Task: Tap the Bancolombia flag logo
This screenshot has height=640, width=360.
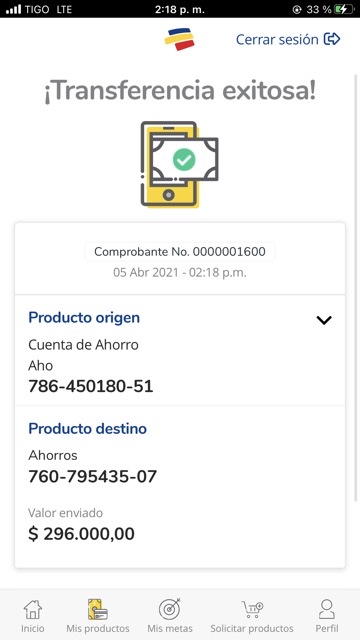Action: 180,39
